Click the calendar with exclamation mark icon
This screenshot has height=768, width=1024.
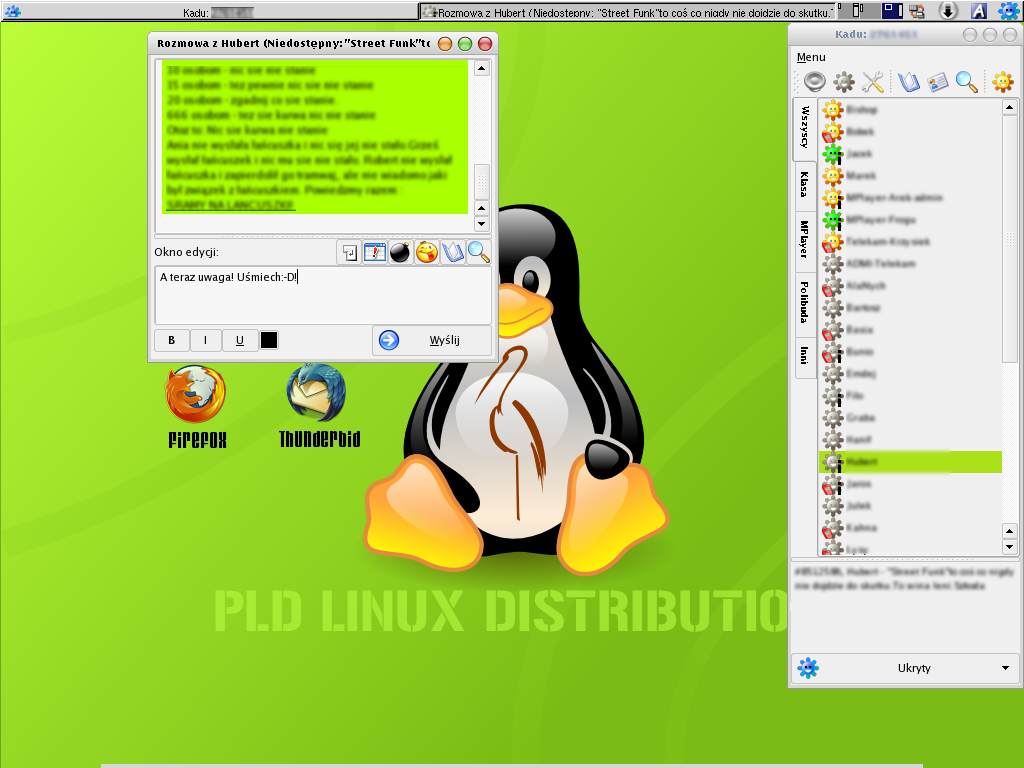click(x=375, y=252)
